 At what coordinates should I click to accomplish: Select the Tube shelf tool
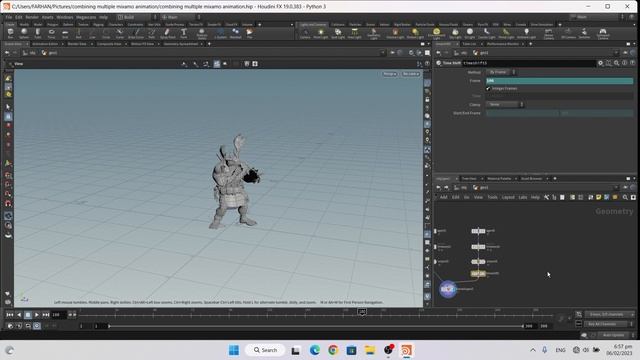[38, 33]
